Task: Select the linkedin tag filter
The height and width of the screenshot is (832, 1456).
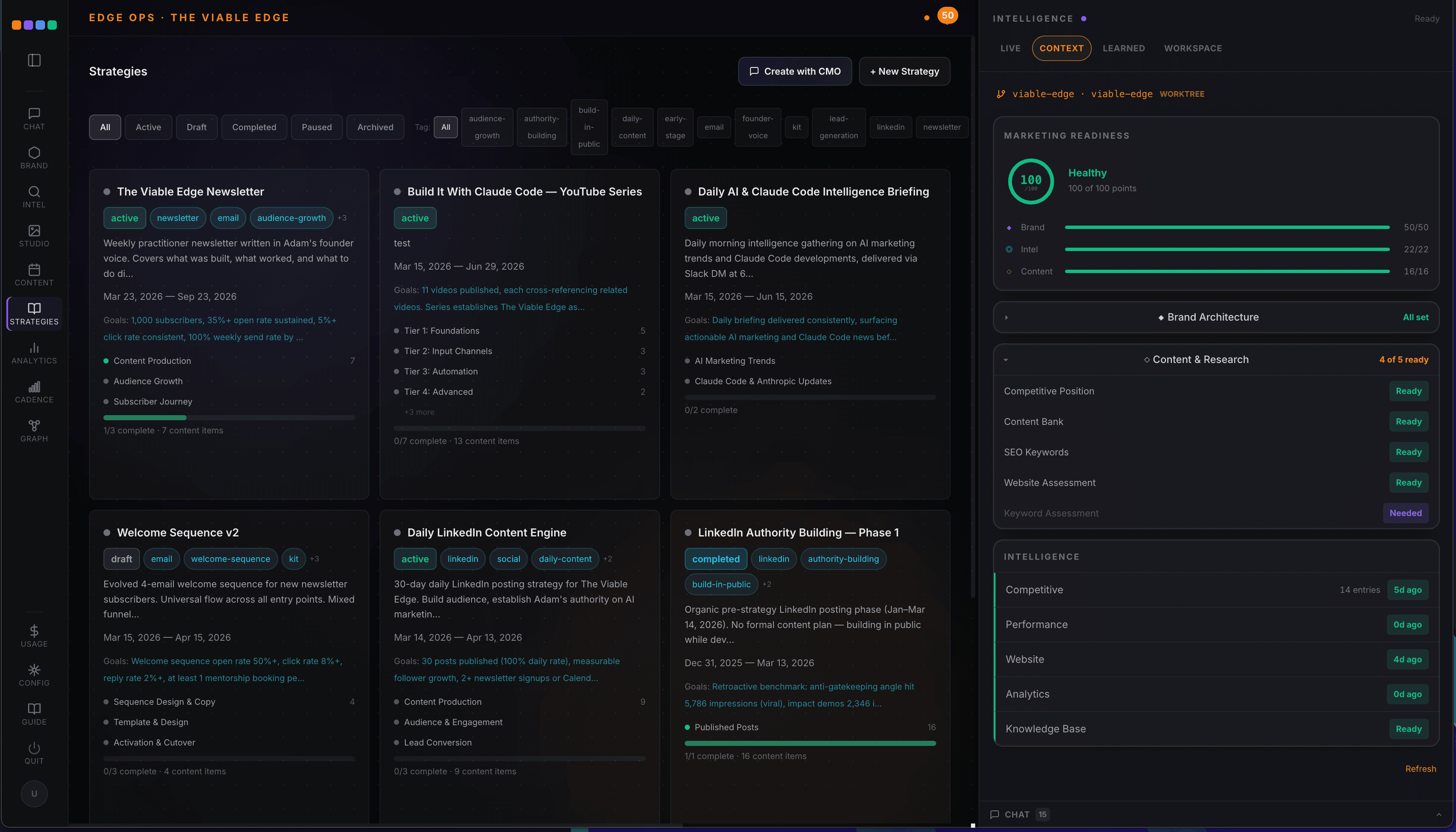Action: pos(890,127)
